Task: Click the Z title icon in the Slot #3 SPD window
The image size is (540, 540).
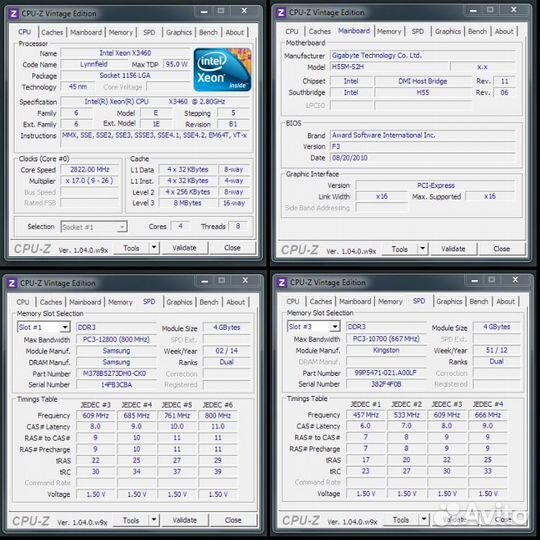Action: [x=282, y=282]
